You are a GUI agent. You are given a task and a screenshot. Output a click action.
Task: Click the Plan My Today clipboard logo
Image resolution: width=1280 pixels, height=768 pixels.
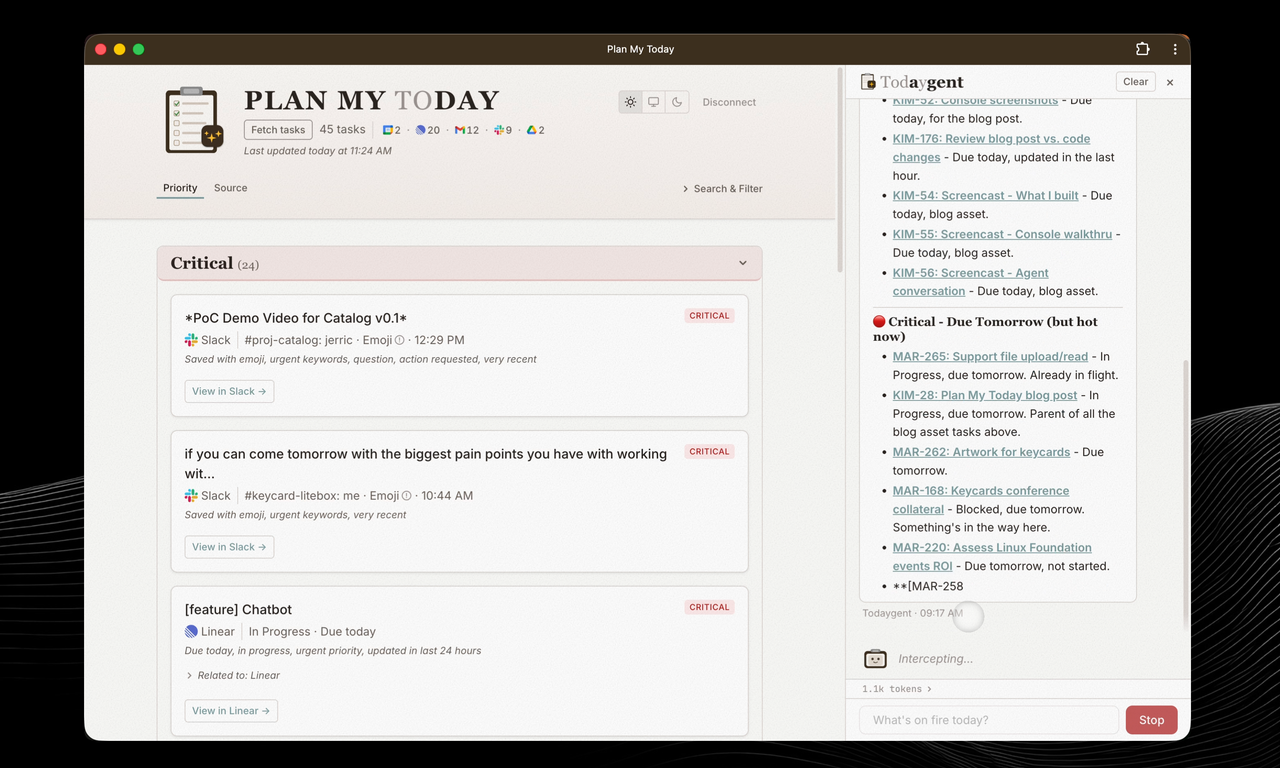coord(194,120)
